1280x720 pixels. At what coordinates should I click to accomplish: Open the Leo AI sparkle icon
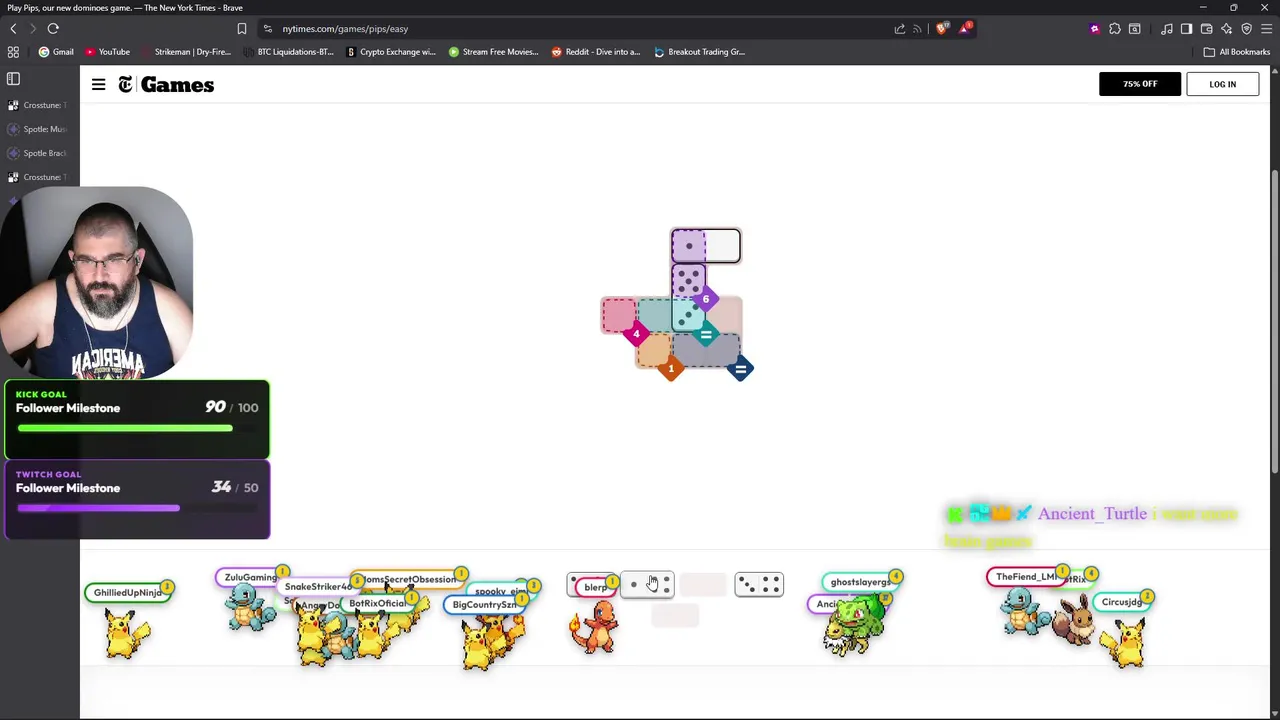click(x=1227, y=29)
